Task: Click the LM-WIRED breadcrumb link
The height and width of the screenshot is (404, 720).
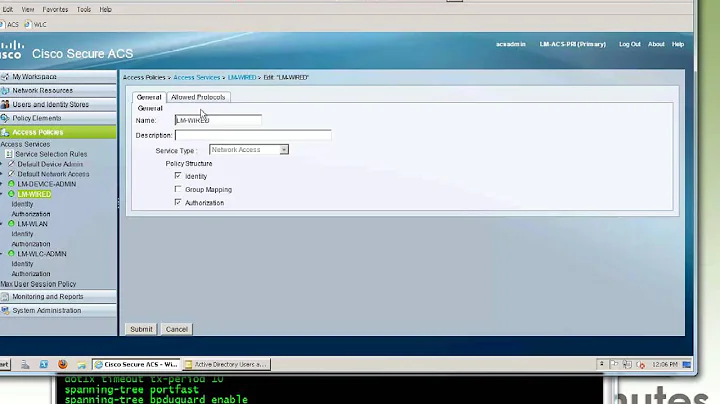Action: point(242,78)
